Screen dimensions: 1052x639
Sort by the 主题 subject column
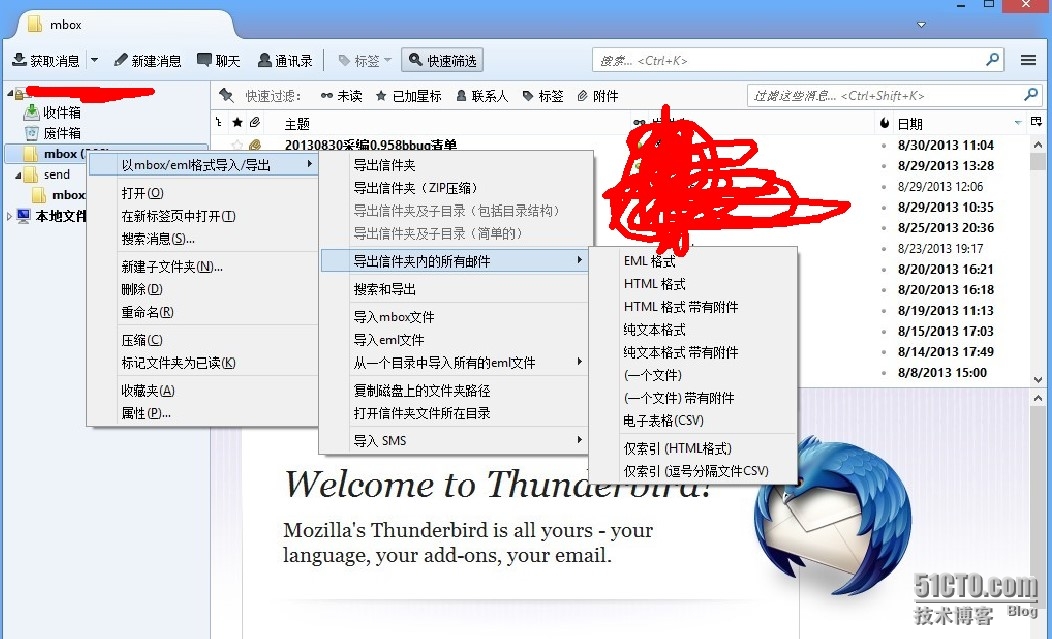click(x=297, y=124)
